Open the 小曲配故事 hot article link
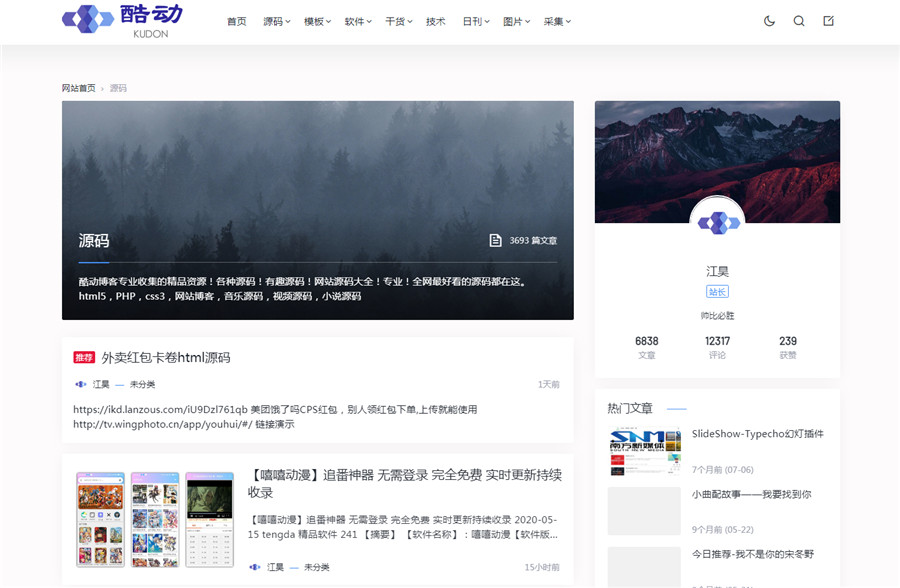The width and height of the screenshot is (900, 588). click(751, 494)
